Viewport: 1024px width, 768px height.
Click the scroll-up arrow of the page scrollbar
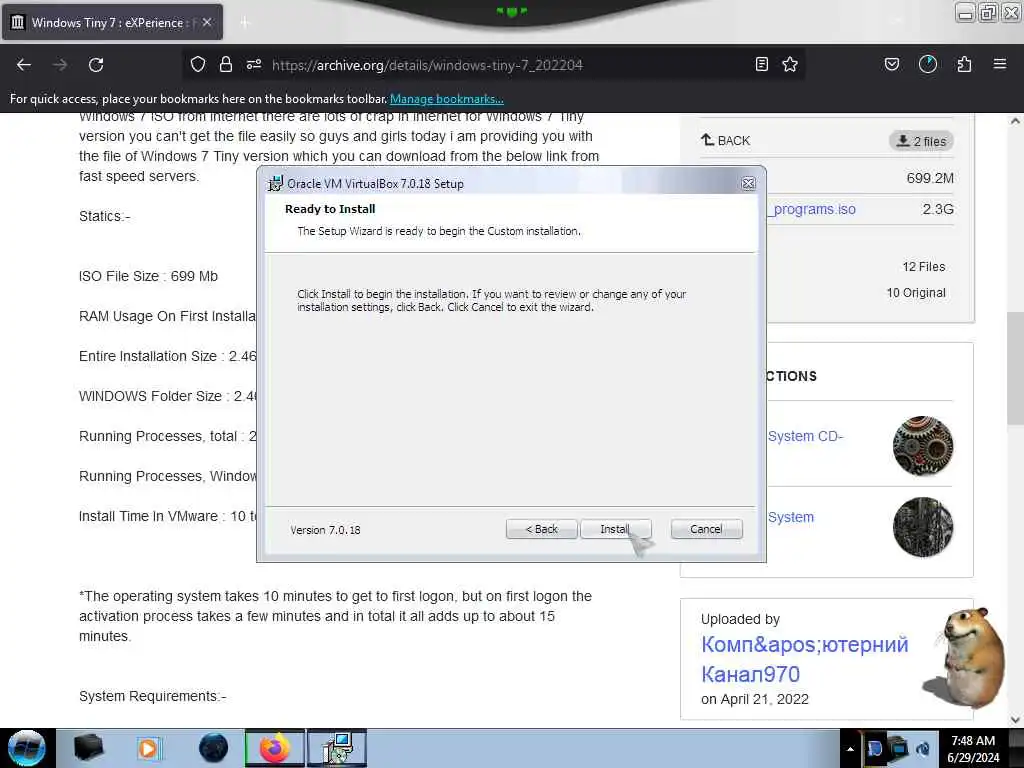click(x=1014, y=121)
